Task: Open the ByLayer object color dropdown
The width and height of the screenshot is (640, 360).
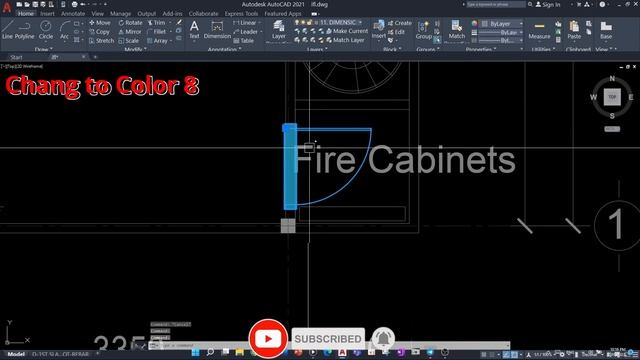Action: [x=502, y=24]
